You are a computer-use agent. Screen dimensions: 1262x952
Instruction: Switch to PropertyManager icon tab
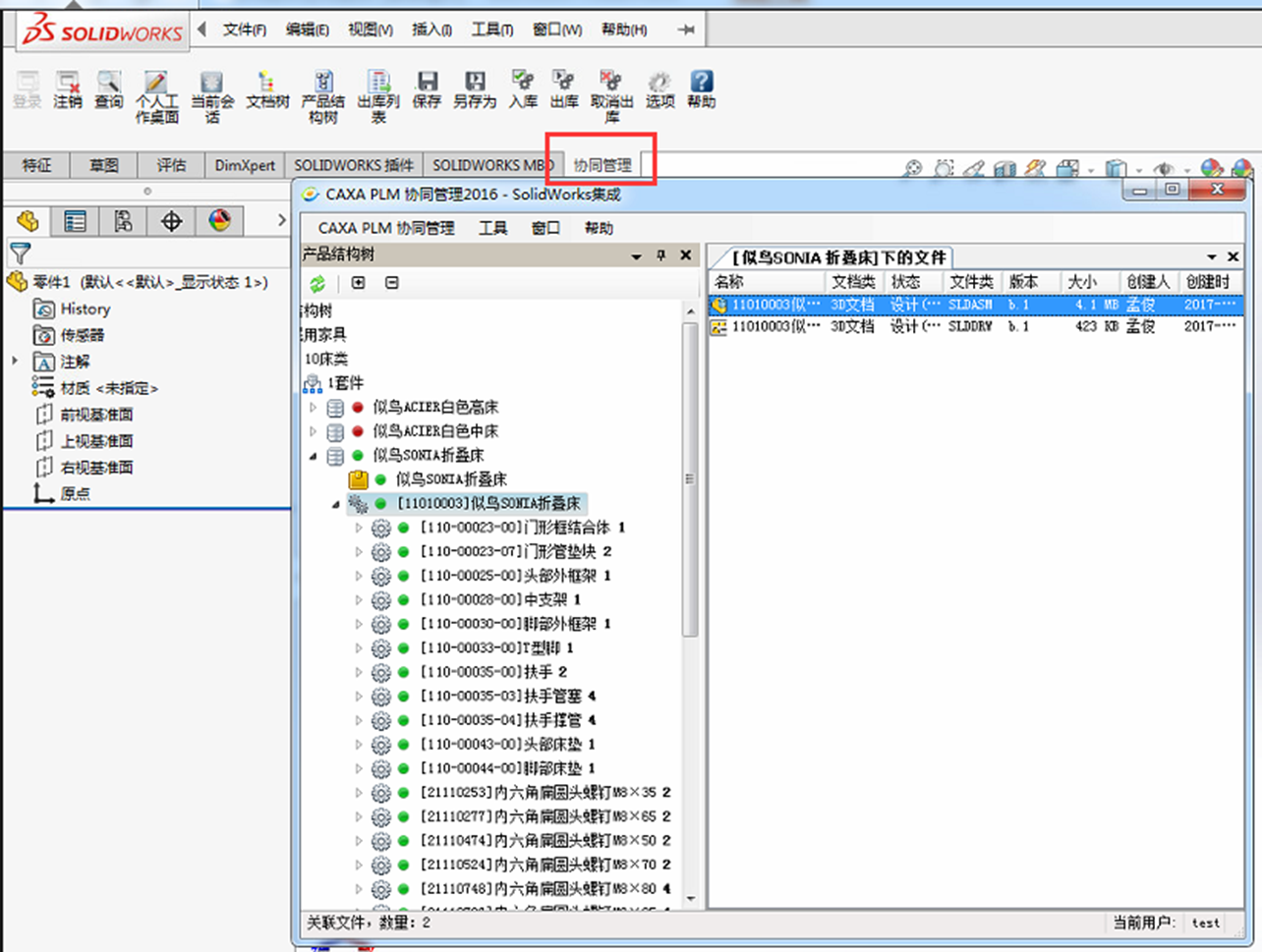pyautogui.click(x=75, y=221)
